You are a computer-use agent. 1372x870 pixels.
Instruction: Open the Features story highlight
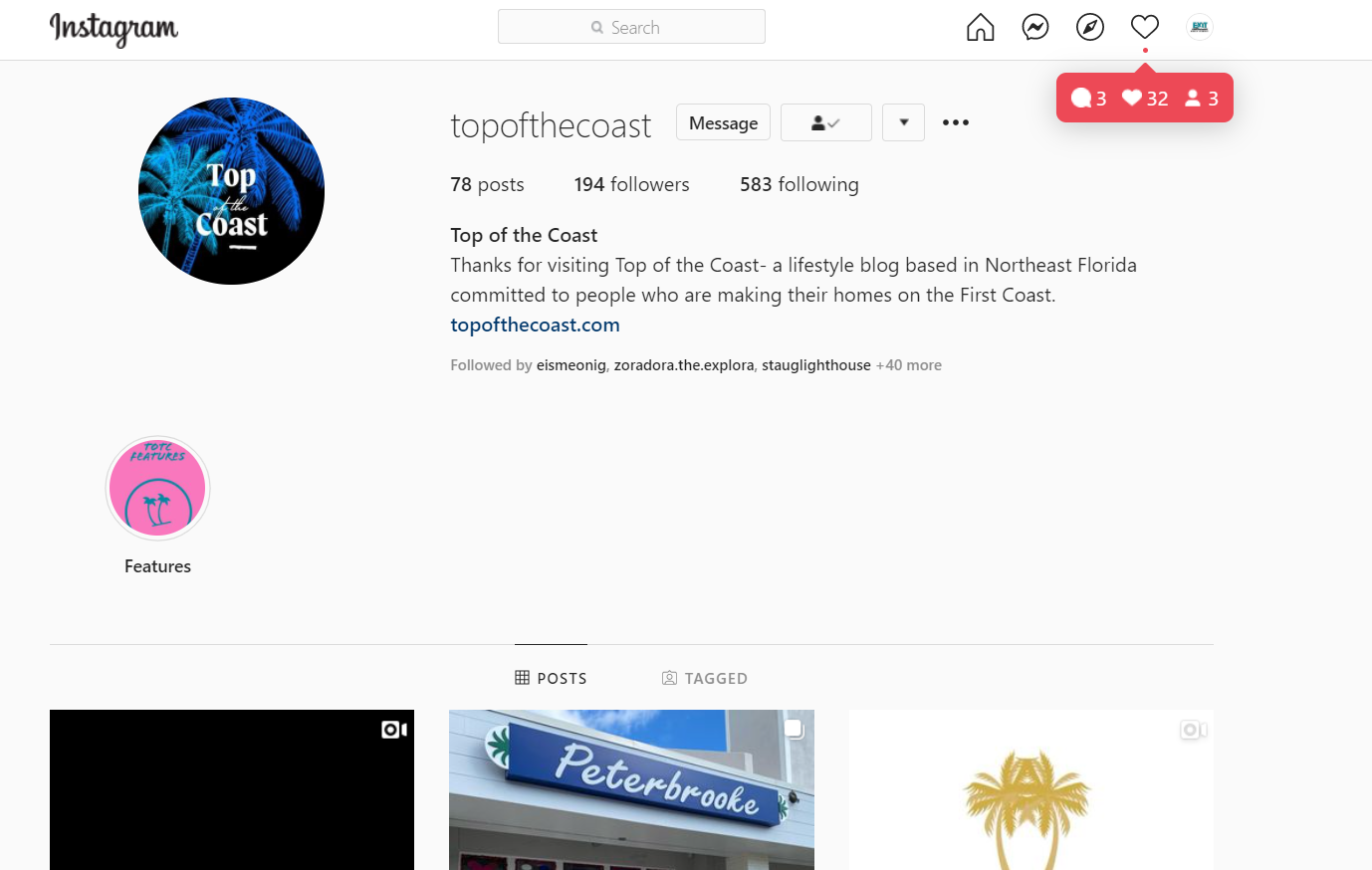pyautogui.click(x=157, y=488)
